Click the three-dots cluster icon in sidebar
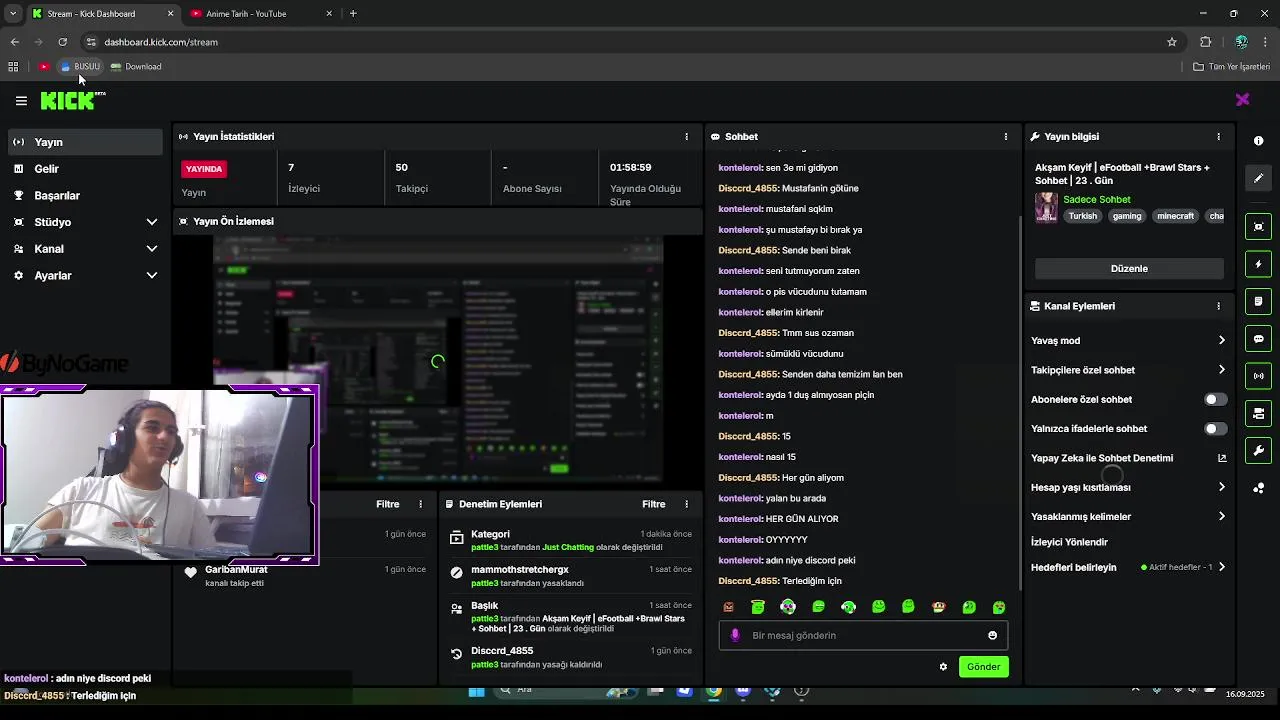Screen dimensions: 1280x720 coord(1258,488)
